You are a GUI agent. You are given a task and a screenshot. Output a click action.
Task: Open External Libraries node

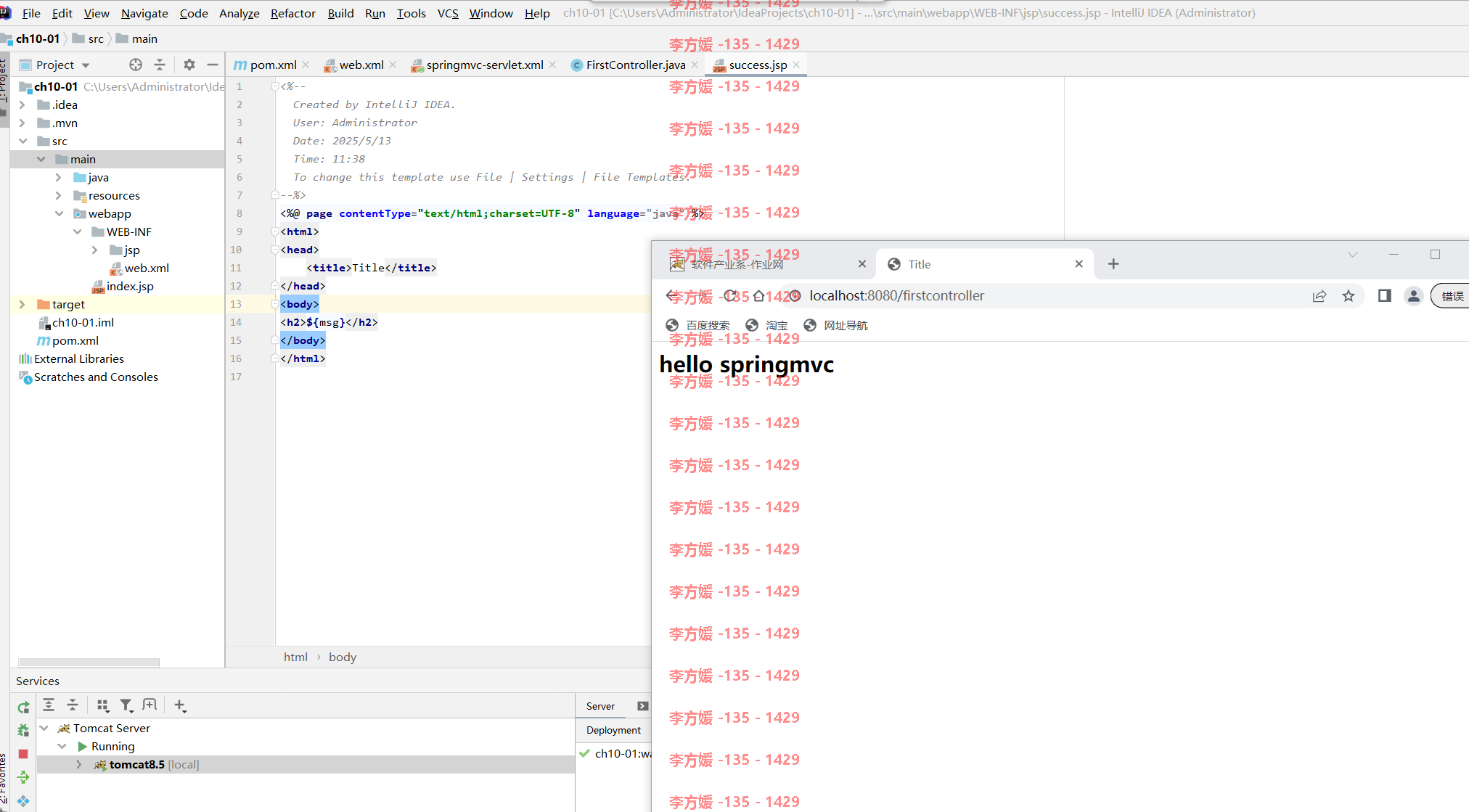(71, 358)
